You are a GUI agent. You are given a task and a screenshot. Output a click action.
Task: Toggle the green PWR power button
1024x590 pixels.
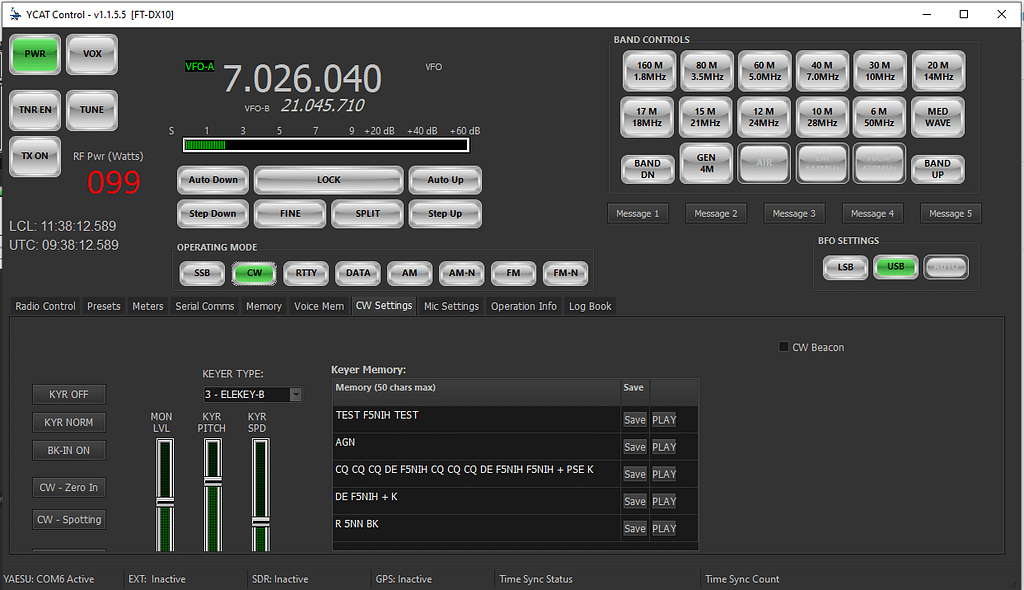pyautogui.click(x=35, y=54)
